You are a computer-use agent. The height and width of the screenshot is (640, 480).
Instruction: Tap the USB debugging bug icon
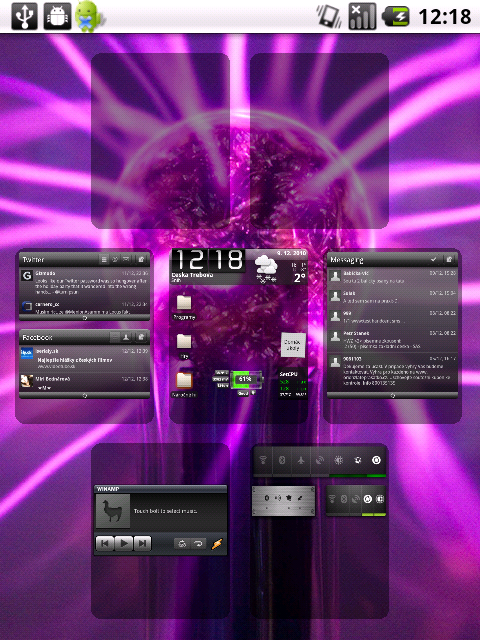[57, 16]
